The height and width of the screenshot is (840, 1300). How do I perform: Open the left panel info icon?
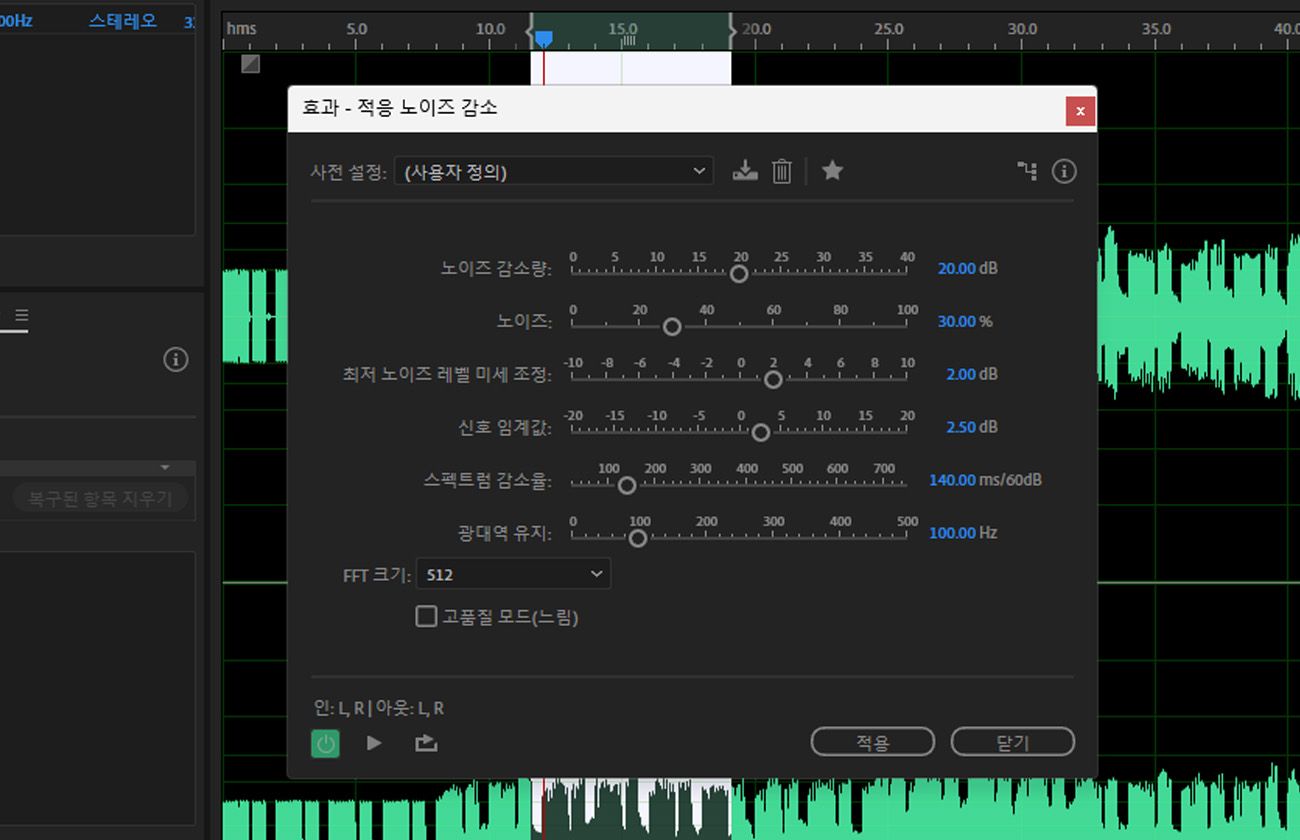pyautogui.click(x=176, y=359)
